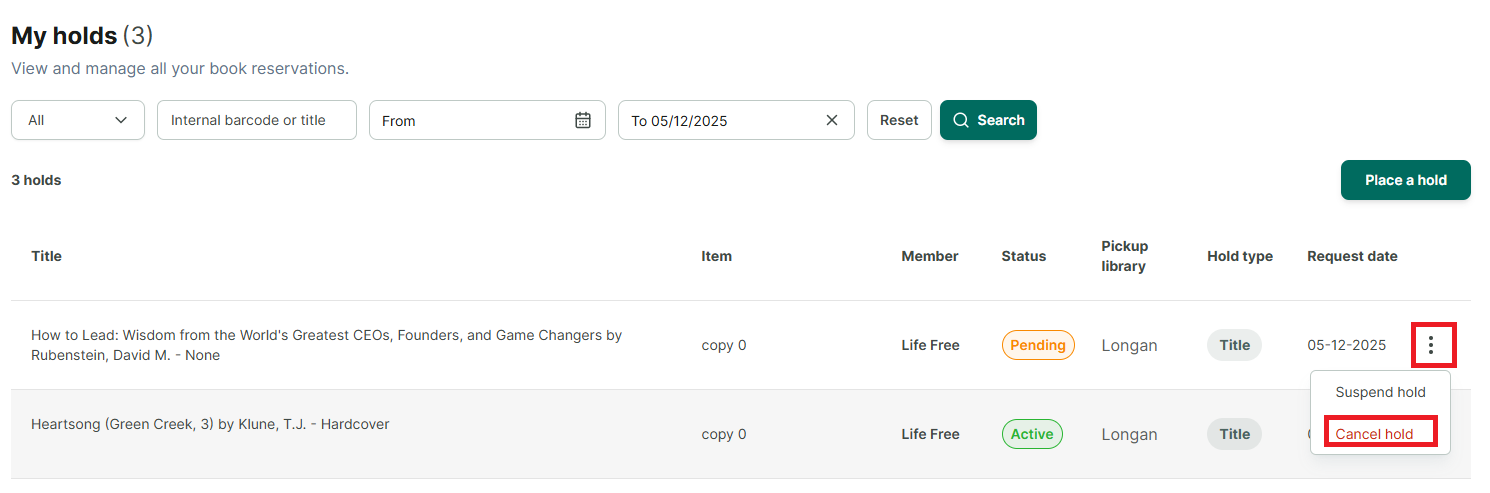Click the Reset button
1490x493 pixels.
[x=899, y=120]
